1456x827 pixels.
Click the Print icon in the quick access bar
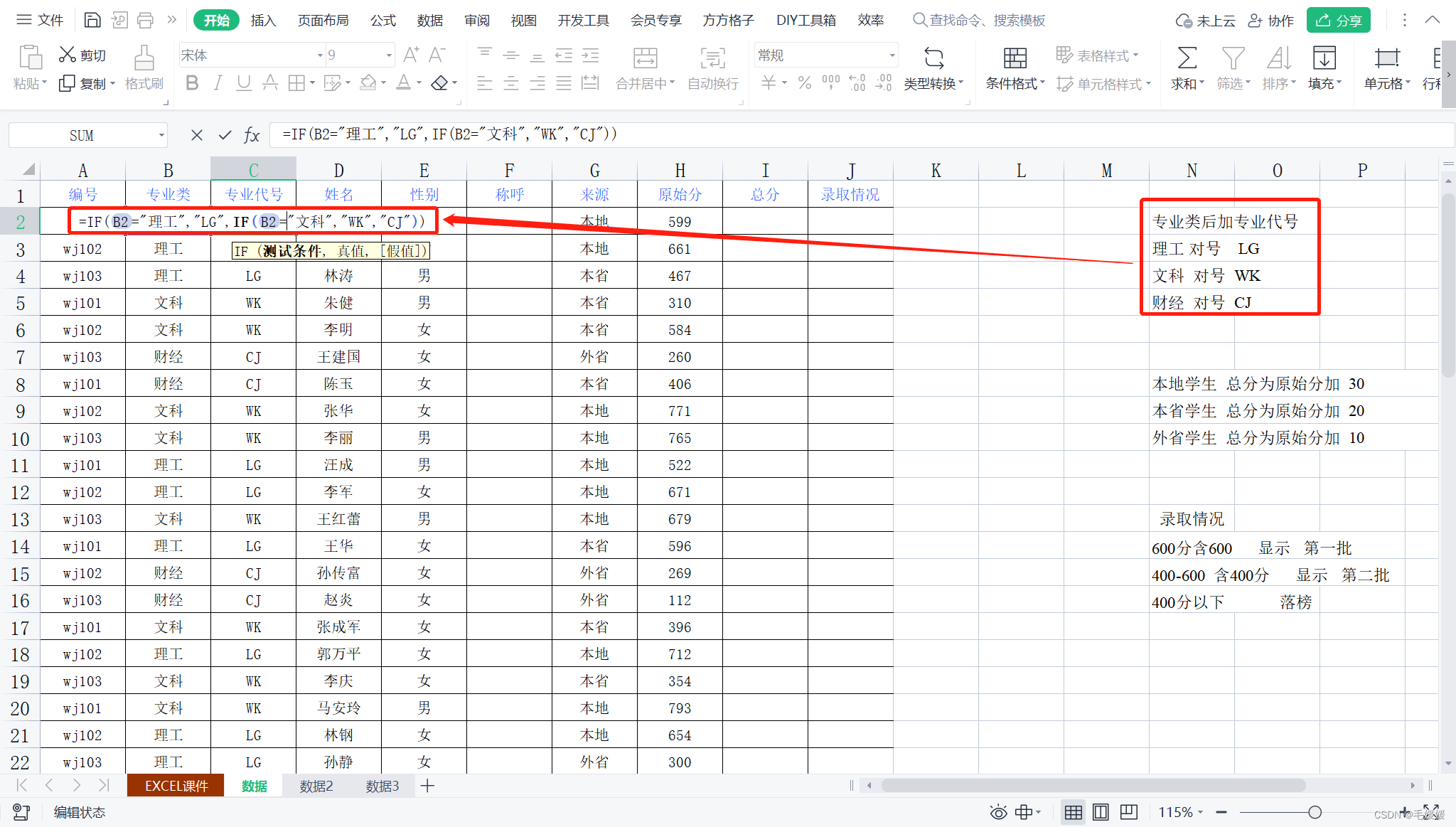[x=145, y=20]
